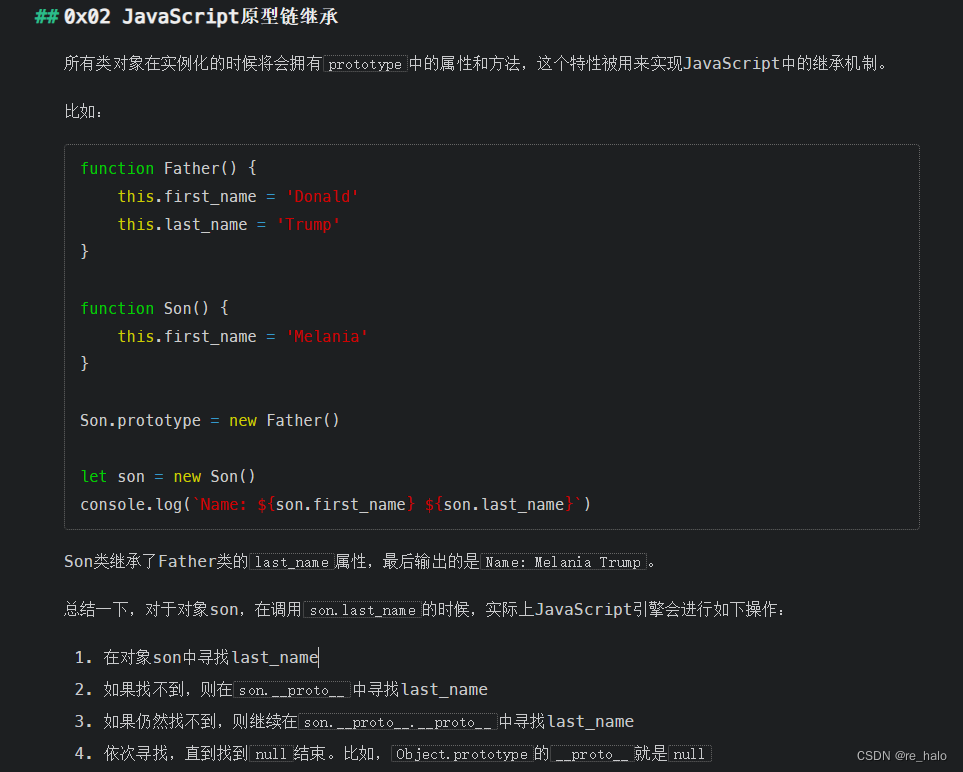Click the line "Son.prototype = new Father()"
Screen dimensions: 963x772
click(210, 420)
